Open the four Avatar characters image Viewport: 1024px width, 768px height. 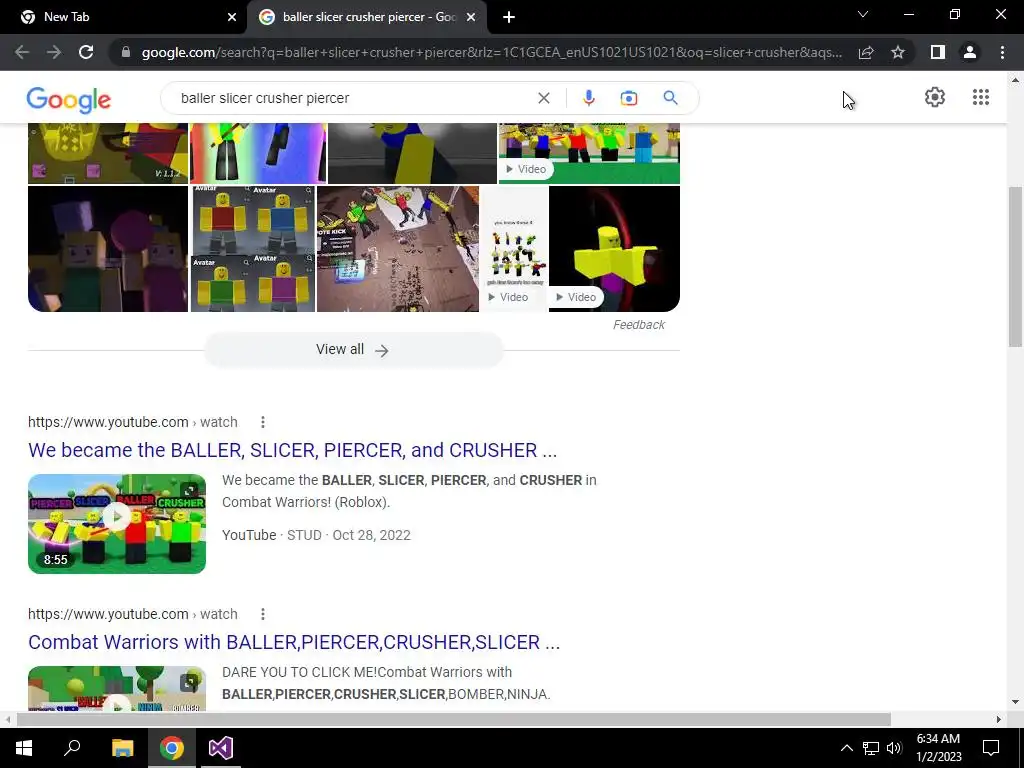pos(253,249)
